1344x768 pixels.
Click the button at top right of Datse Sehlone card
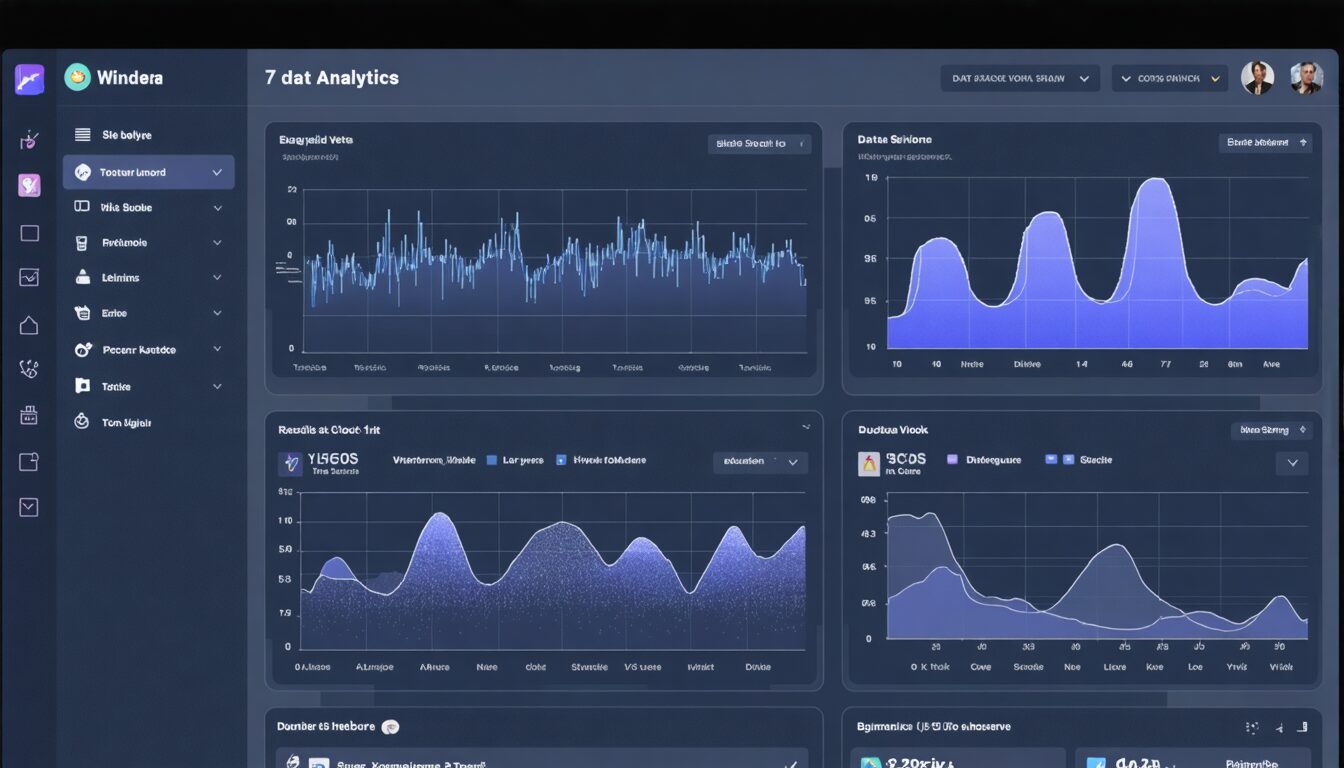pyautogui.click(x=1265, y=143)
